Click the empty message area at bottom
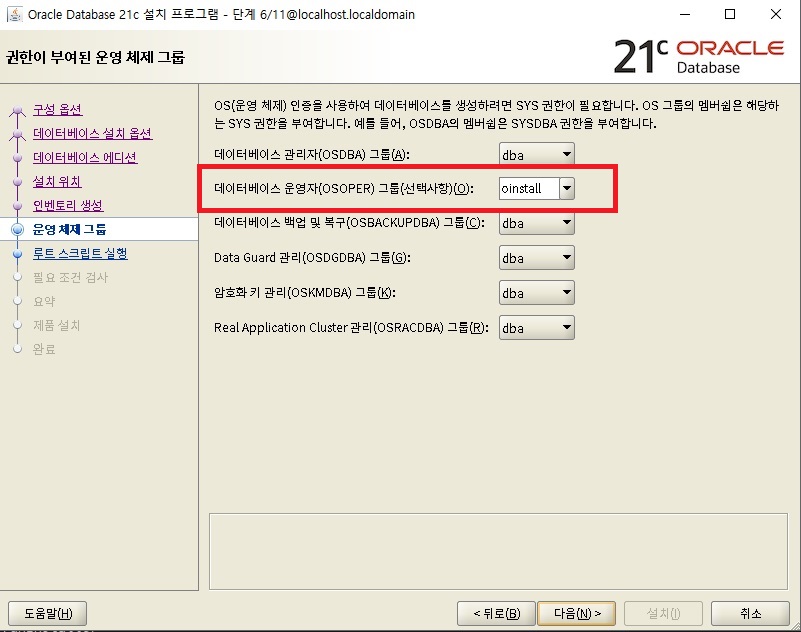This screenshot has height=632, width=801. (x=498, y=551)
